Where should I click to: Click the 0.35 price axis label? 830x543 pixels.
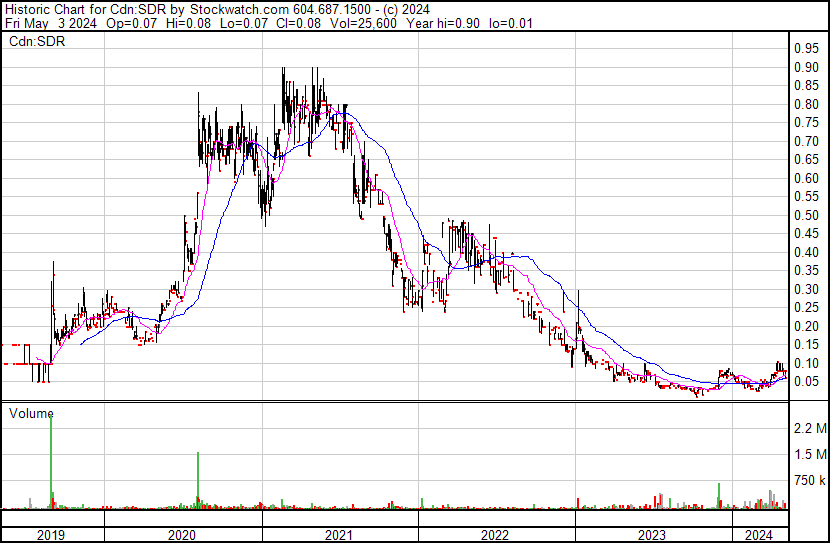pyautogui.click(x=806, y=271)
